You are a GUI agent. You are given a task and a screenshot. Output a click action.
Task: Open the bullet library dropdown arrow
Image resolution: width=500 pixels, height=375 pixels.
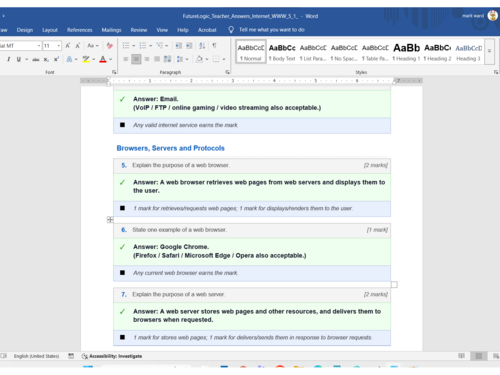click(134, 46)
